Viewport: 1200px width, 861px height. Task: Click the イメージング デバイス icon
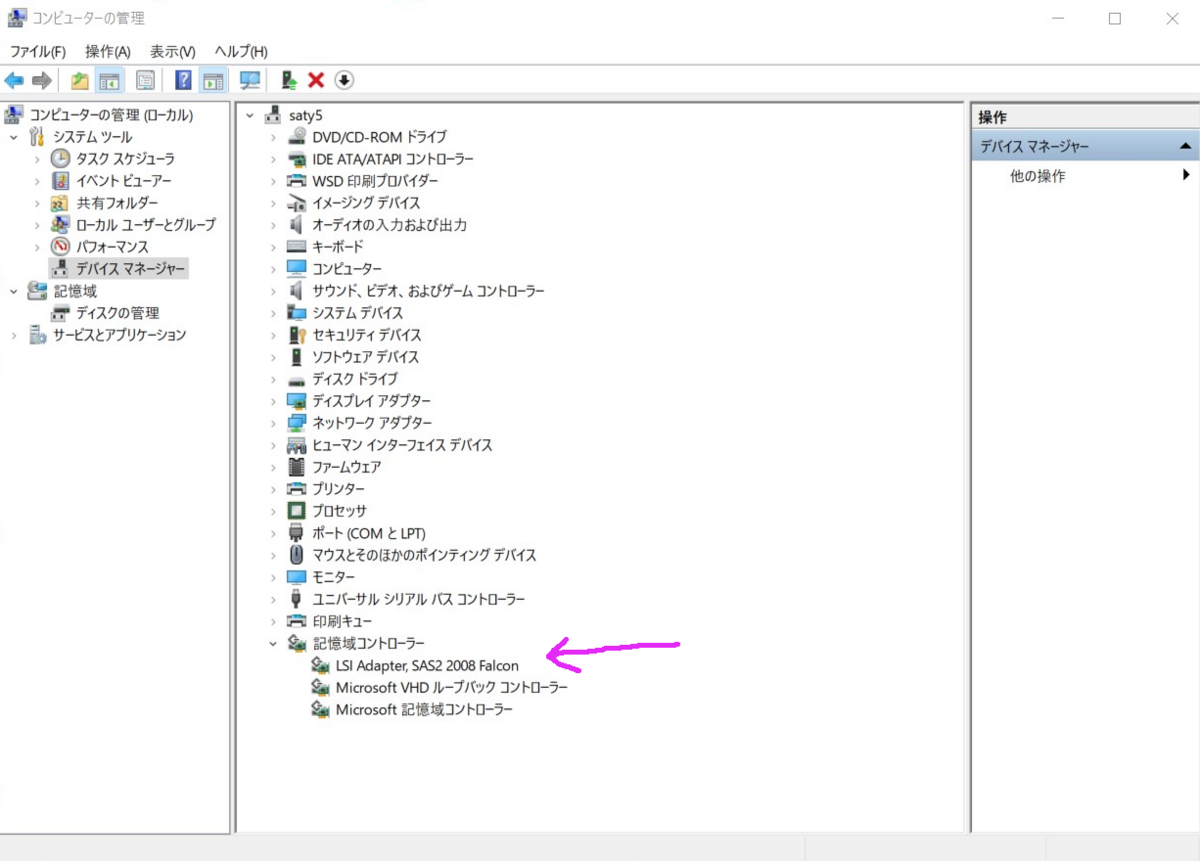pos(296,203)
